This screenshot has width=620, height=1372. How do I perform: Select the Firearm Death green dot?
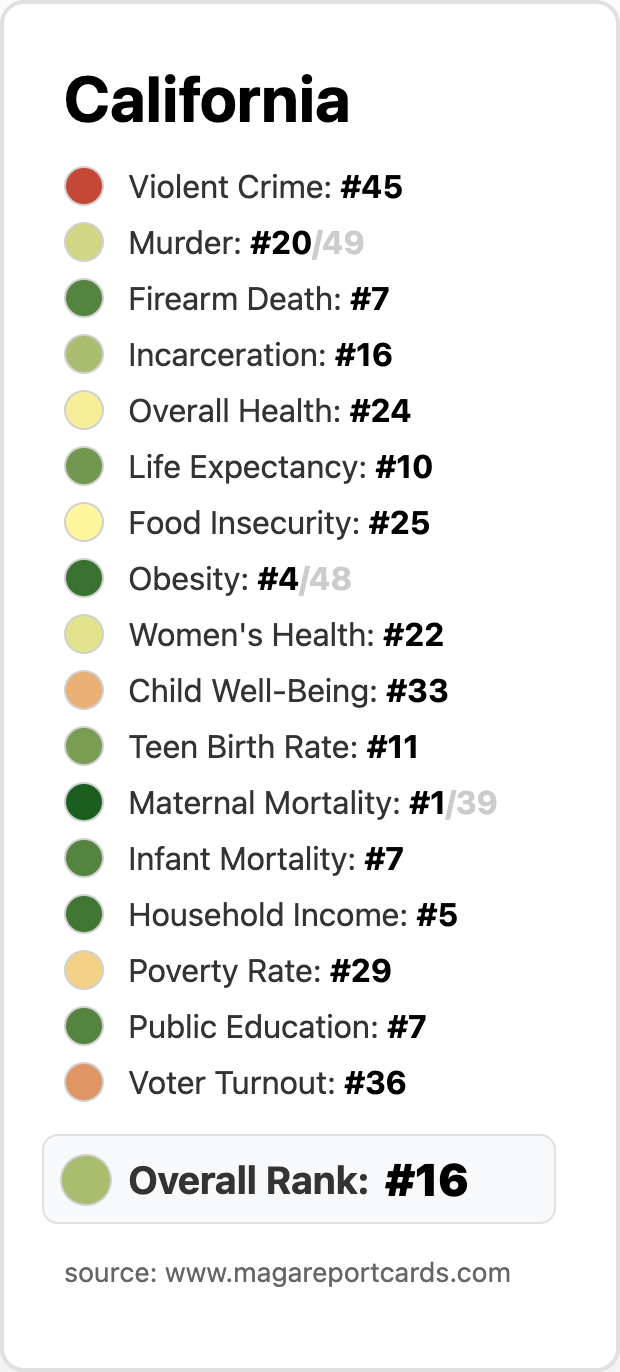pos(85,299)
